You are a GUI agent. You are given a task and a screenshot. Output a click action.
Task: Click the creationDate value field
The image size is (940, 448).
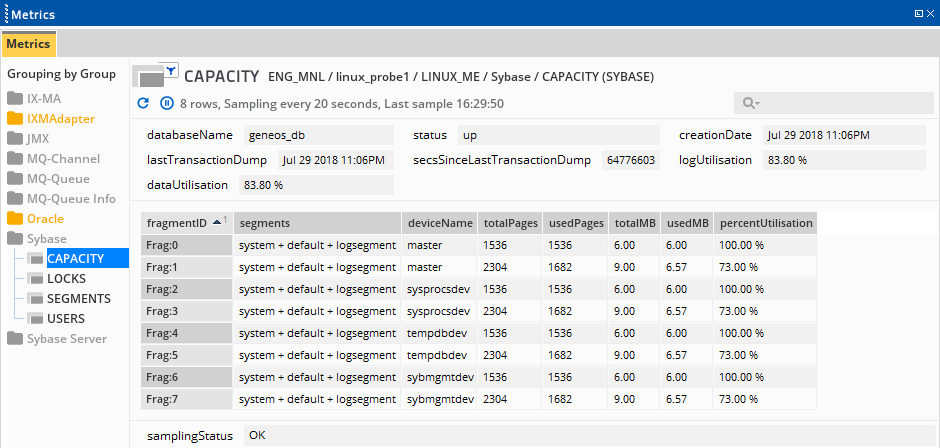point(844,136)
